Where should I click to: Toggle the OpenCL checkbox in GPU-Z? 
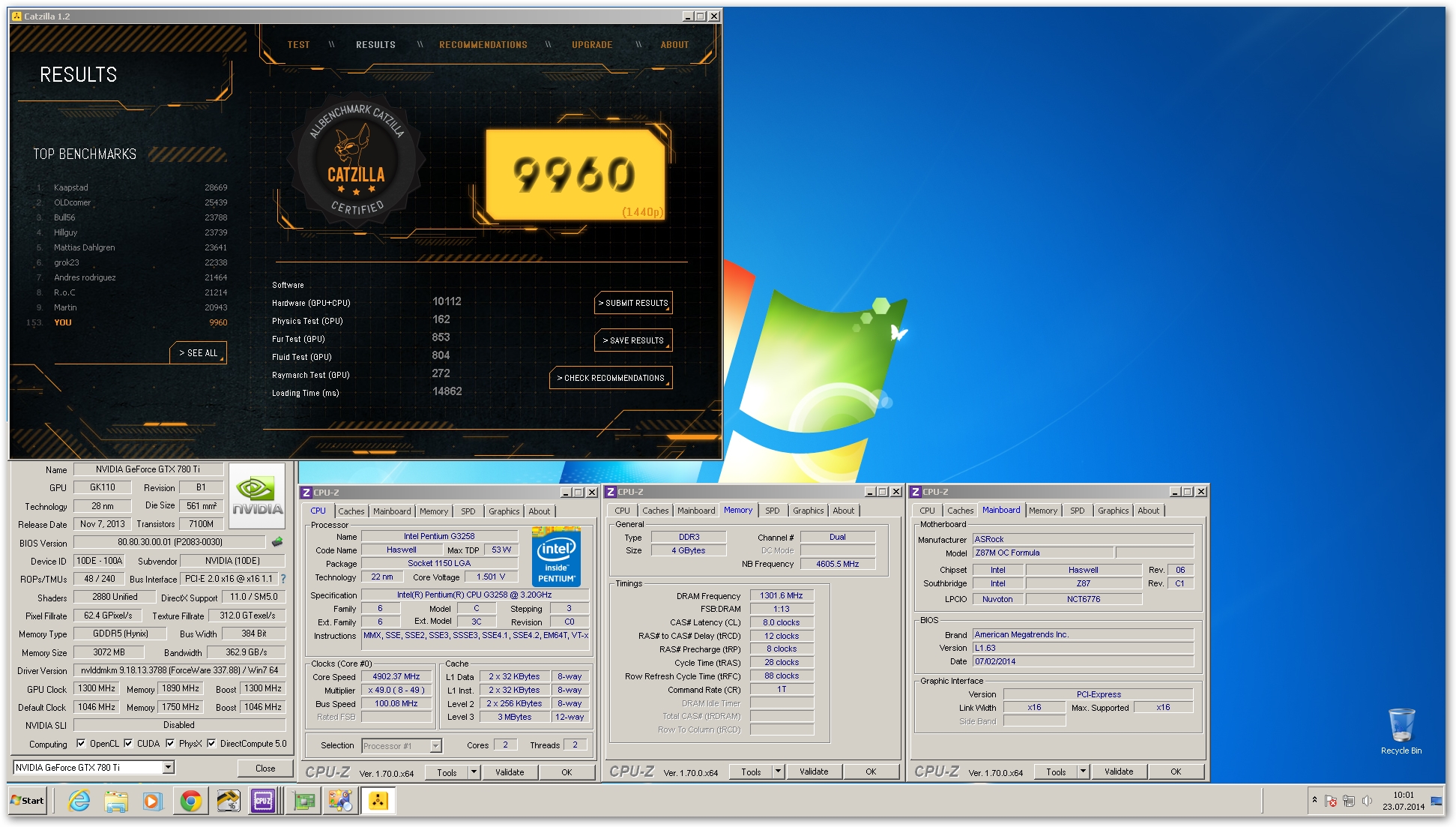pyautogui.click(x=81, y=744)
